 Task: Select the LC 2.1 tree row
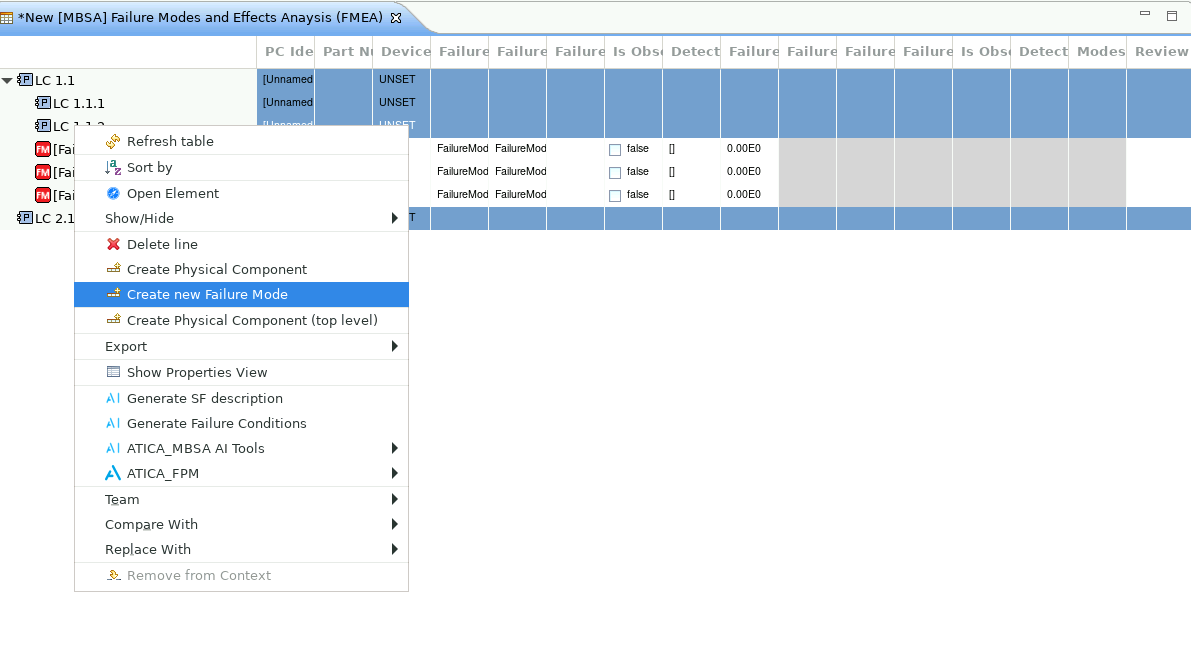[x=46, y=218]
